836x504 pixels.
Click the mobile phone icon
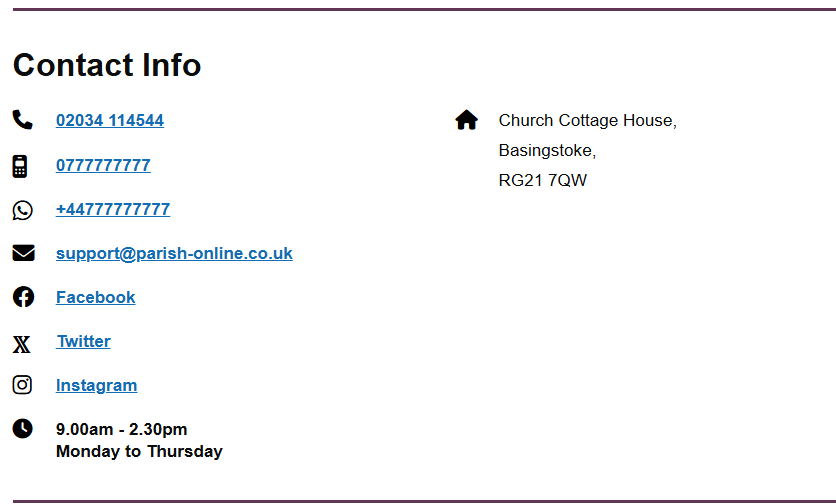tap(20, 166)
